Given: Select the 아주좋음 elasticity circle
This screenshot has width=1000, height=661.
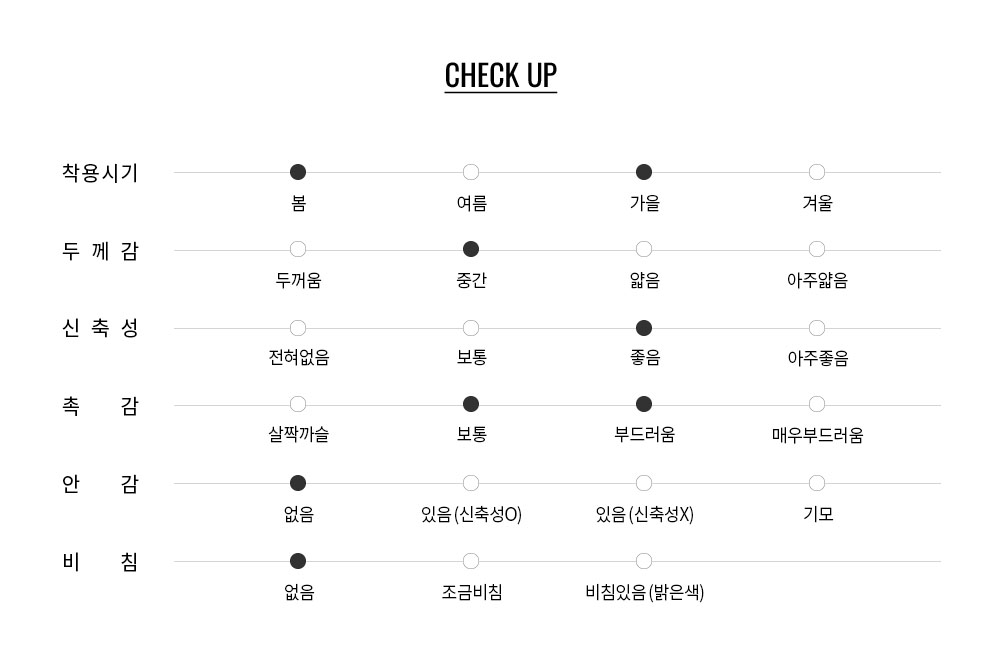Looking at the screenshot, I should pyautogui.click(x=817, y=328).
